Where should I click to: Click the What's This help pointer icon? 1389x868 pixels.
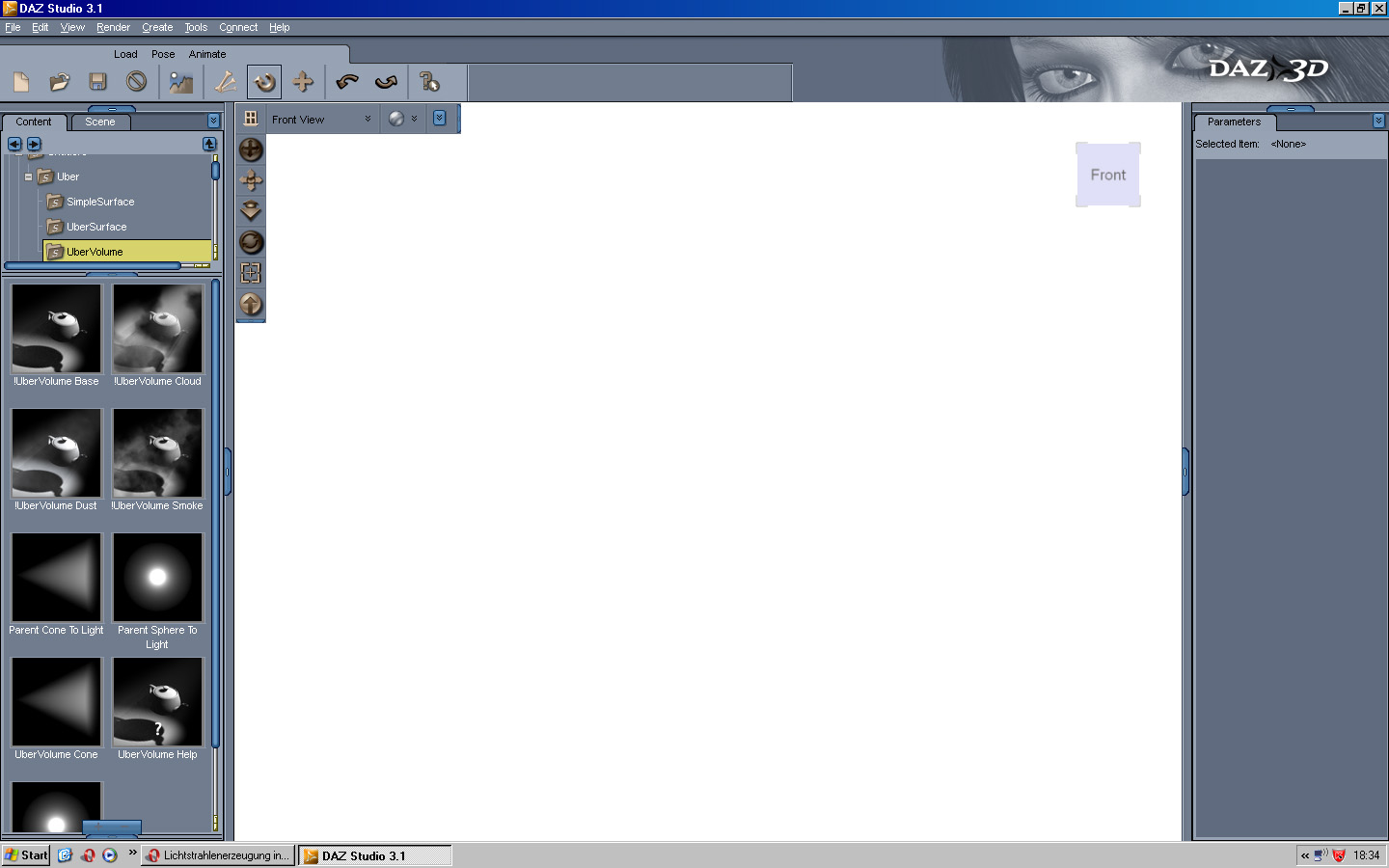tap(429, 82)
